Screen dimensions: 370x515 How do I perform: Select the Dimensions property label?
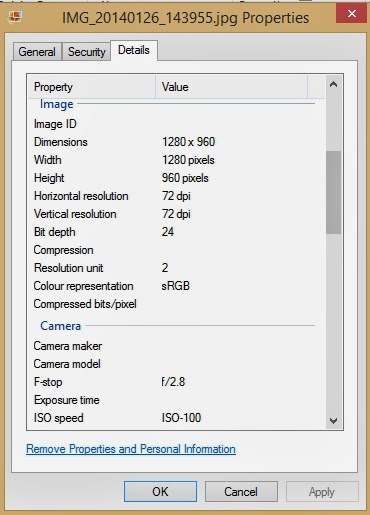point(61,142)
